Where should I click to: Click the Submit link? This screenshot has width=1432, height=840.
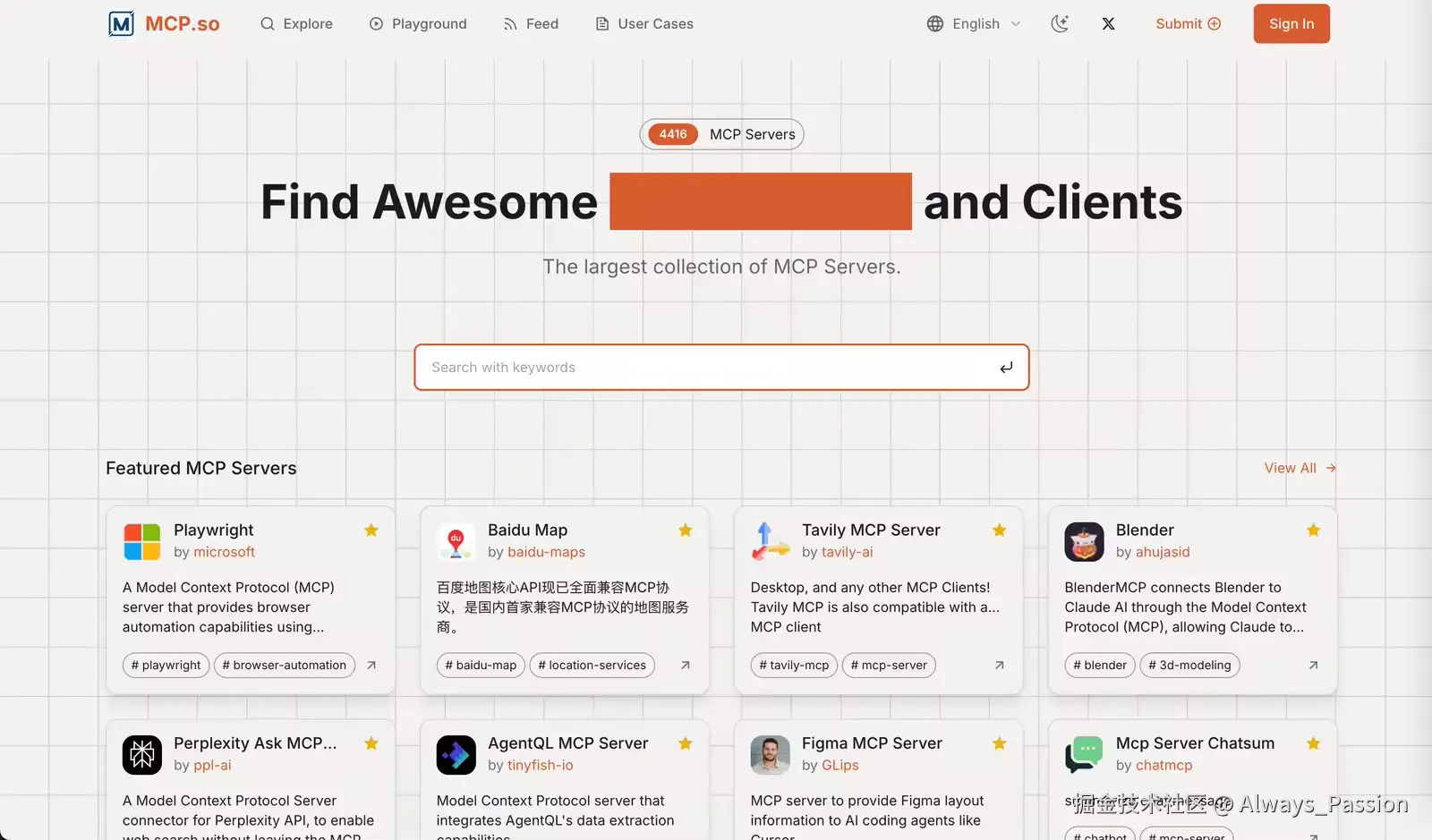[x=1188, y=24]
